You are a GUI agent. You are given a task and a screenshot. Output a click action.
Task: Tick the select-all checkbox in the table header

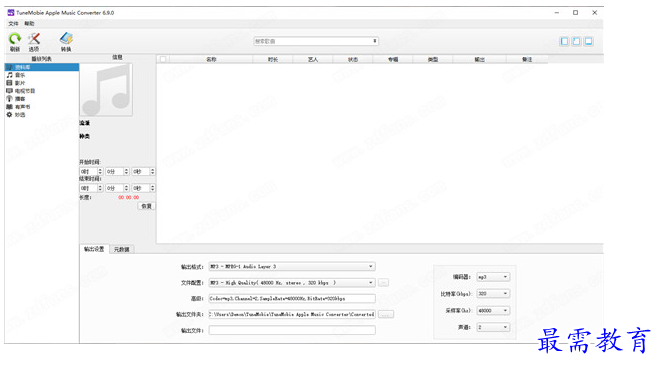163,59
